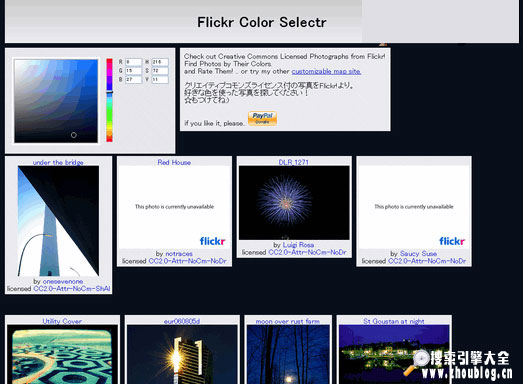Viewport: 523px width, 384px height.
Task: Click the flickr logo in Saucy Suse card
Action: click(452, 241)
